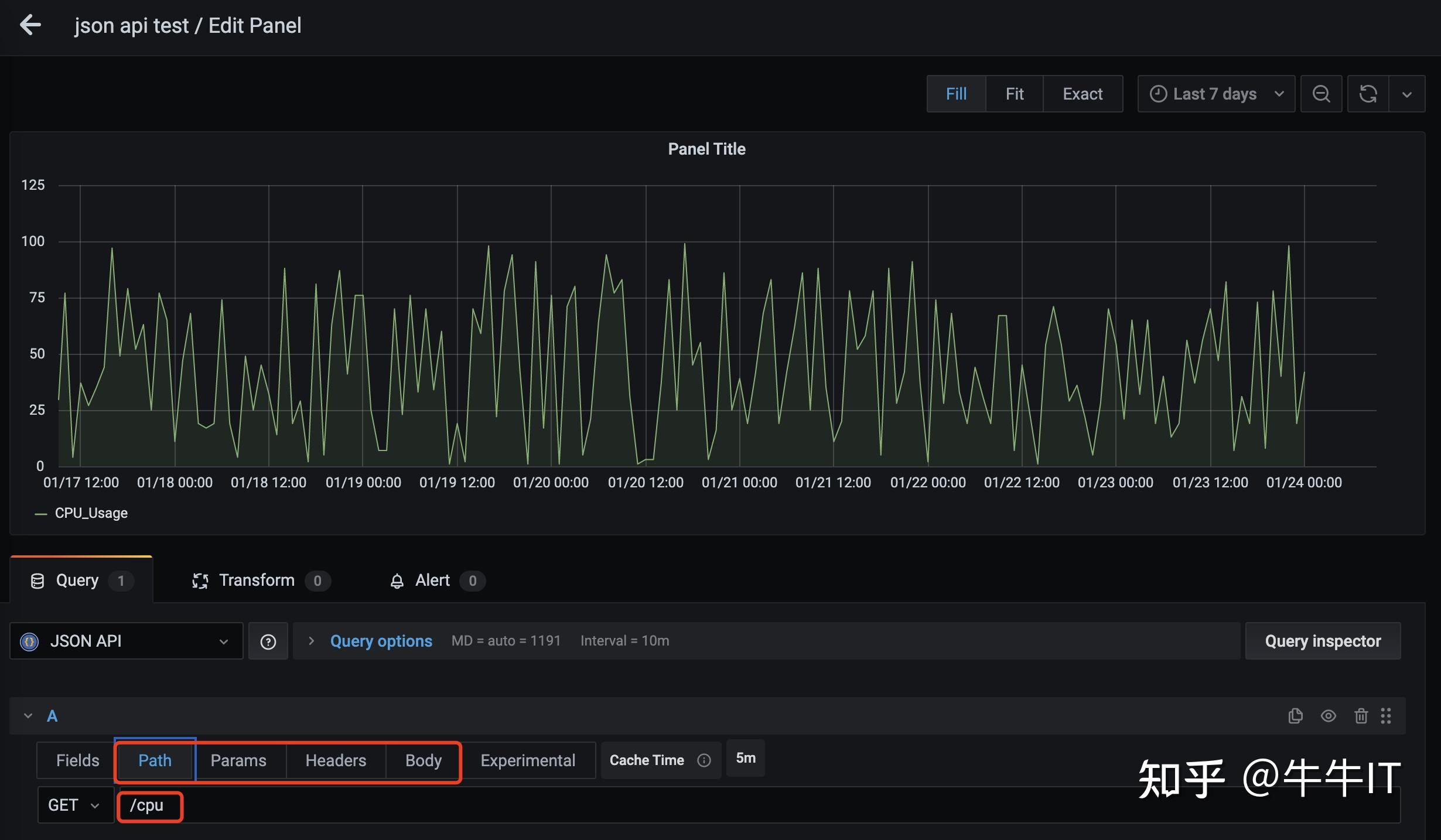Screen dimensions: 1441x840
Task: Click the Cache Time info icon
Action: point(704,760)
